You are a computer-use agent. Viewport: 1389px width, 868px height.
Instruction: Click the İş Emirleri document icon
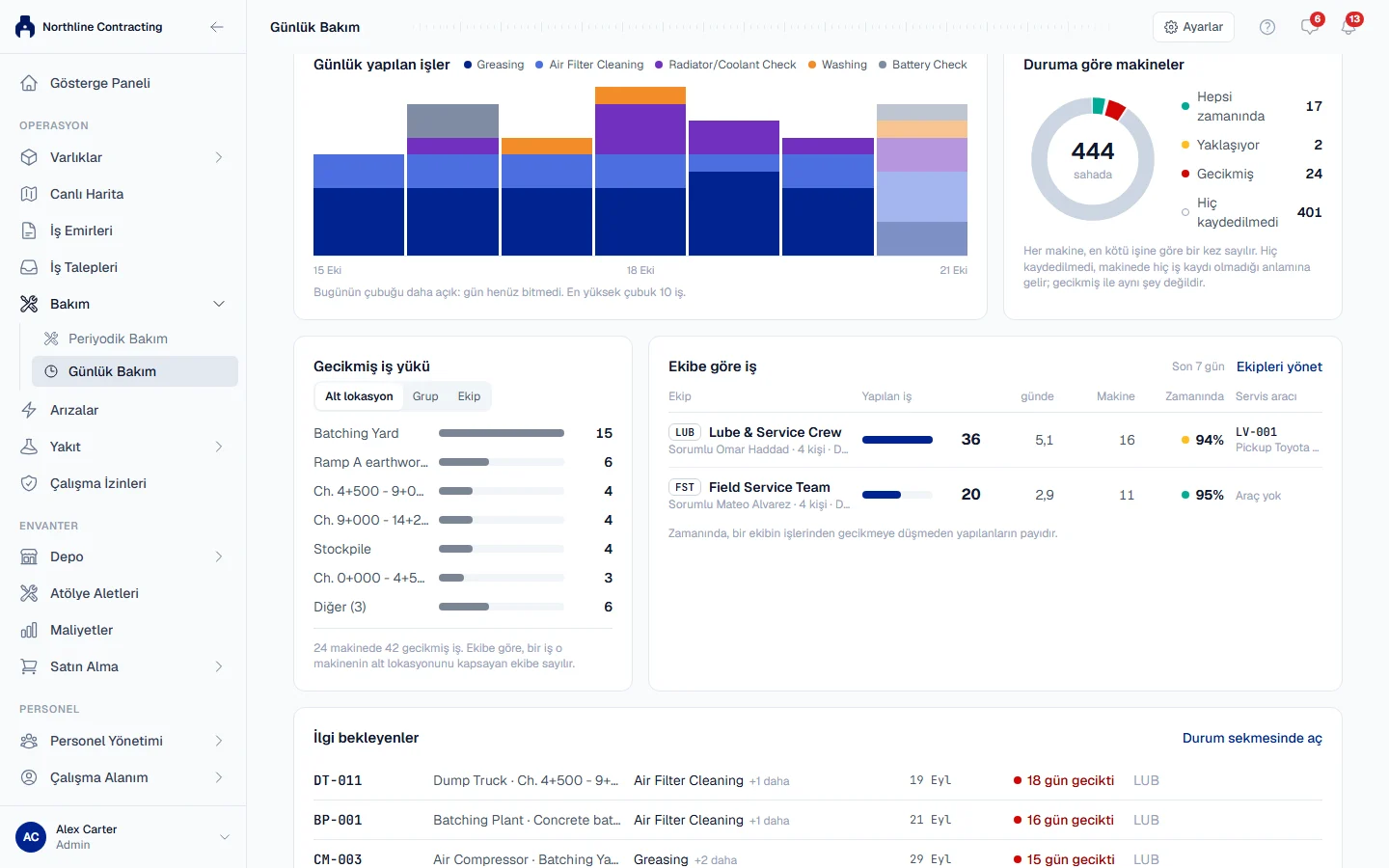(29, 231)
